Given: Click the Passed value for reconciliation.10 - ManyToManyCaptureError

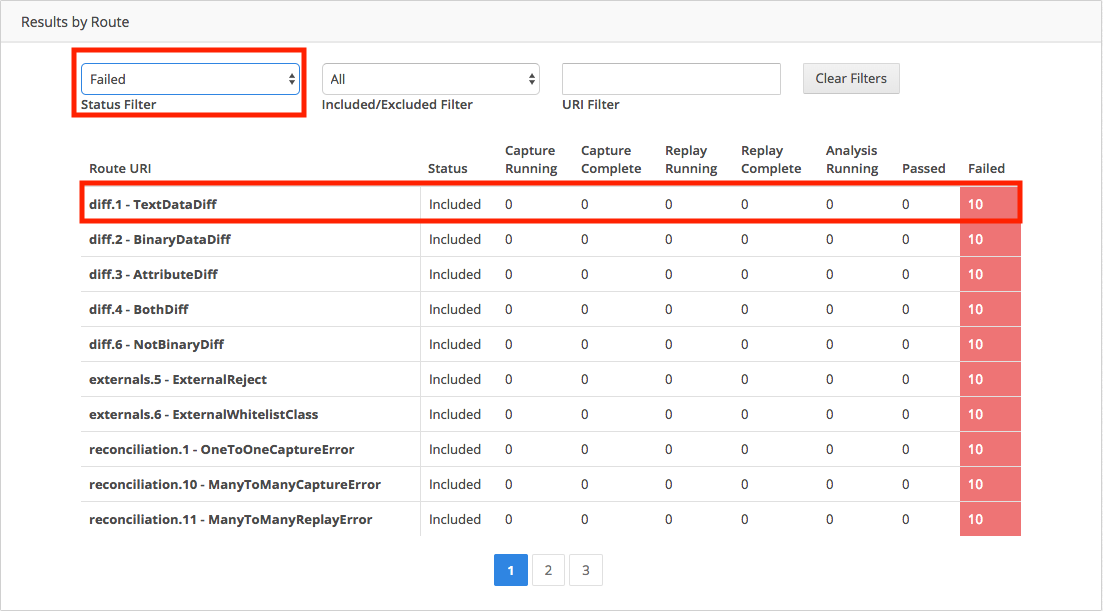Looking at the screenshot, I should 905,484.
